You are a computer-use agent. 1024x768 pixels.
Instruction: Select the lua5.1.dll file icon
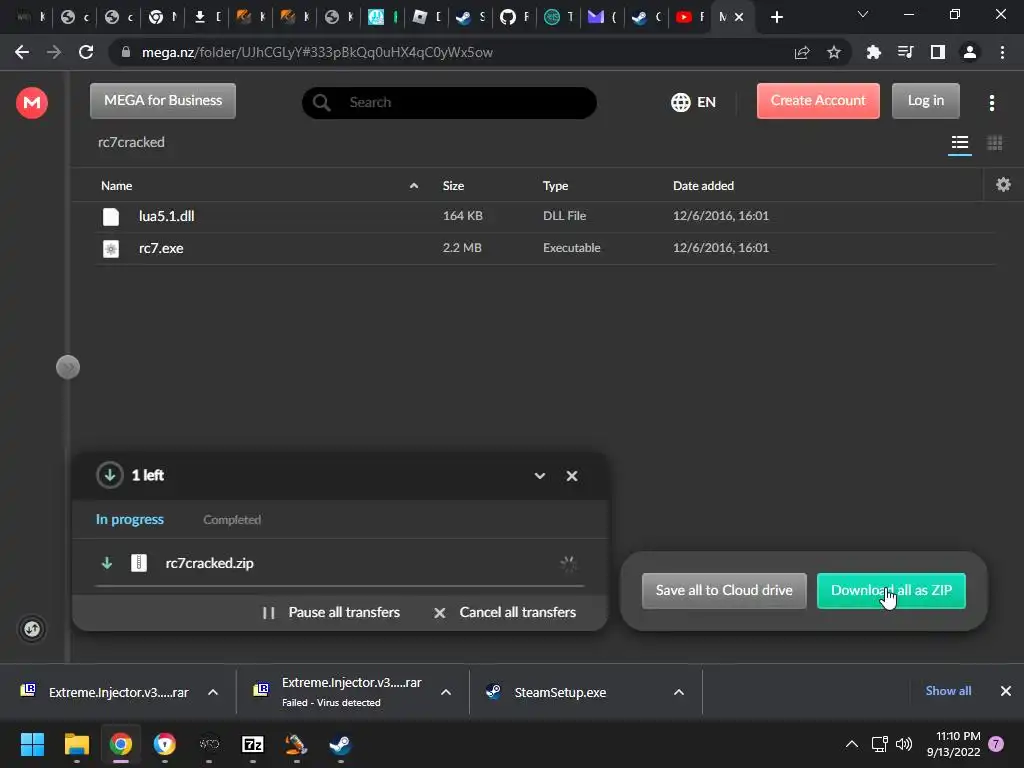point(111,216)
